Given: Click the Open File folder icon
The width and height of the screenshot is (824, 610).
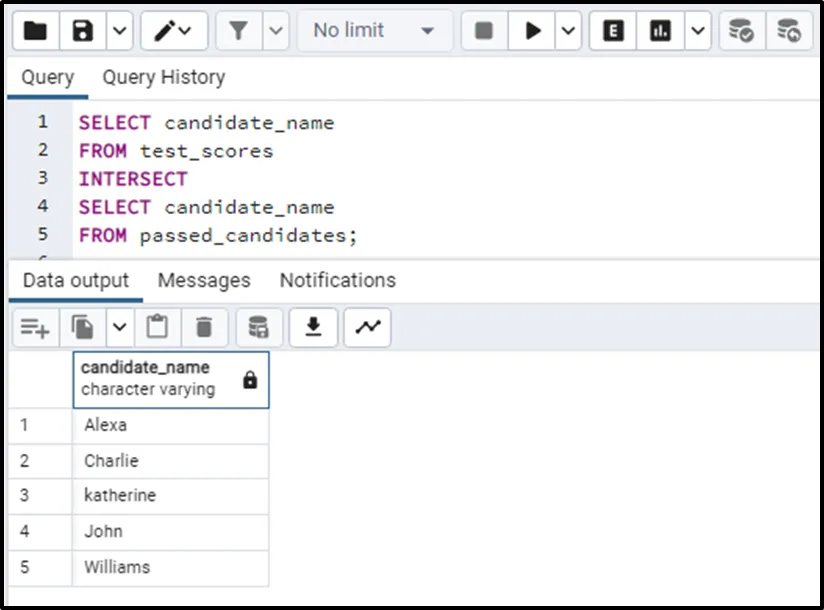Looking at the screenshot, I should click(x=36, y=31).
